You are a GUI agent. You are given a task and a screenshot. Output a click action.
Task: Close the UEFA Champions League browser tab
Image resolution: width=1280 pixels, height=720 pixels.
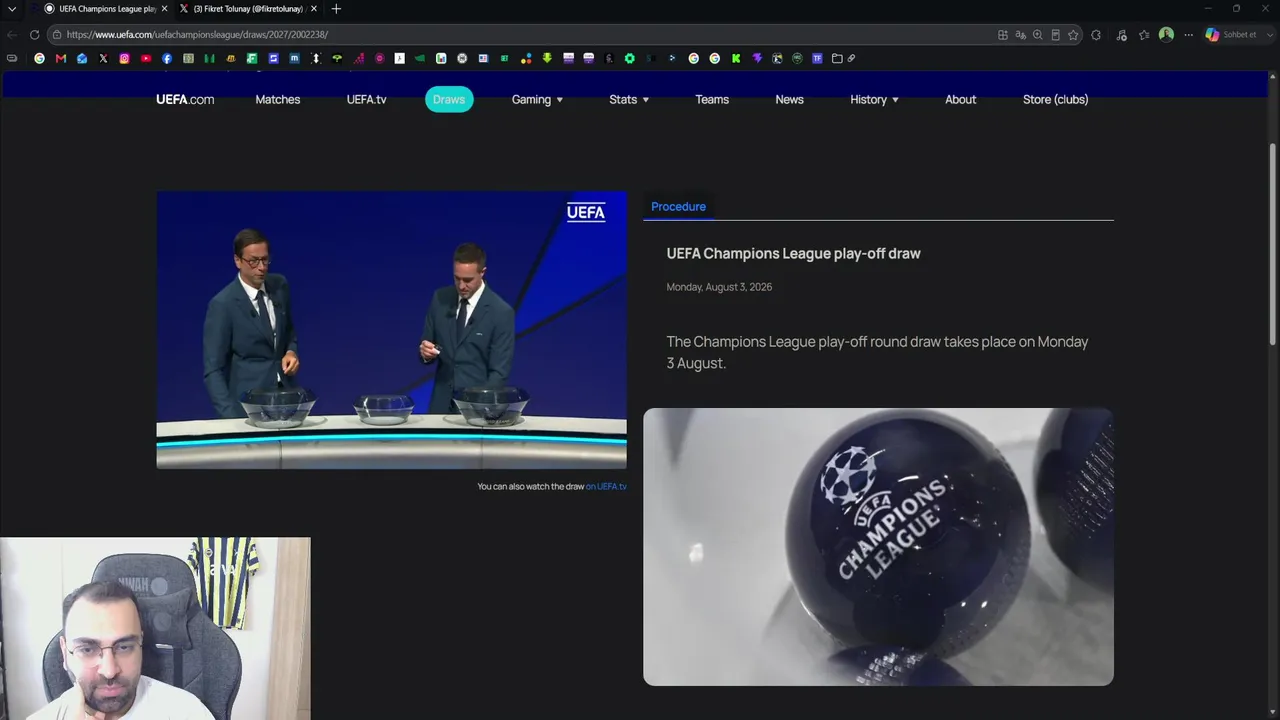pos(164,9)
